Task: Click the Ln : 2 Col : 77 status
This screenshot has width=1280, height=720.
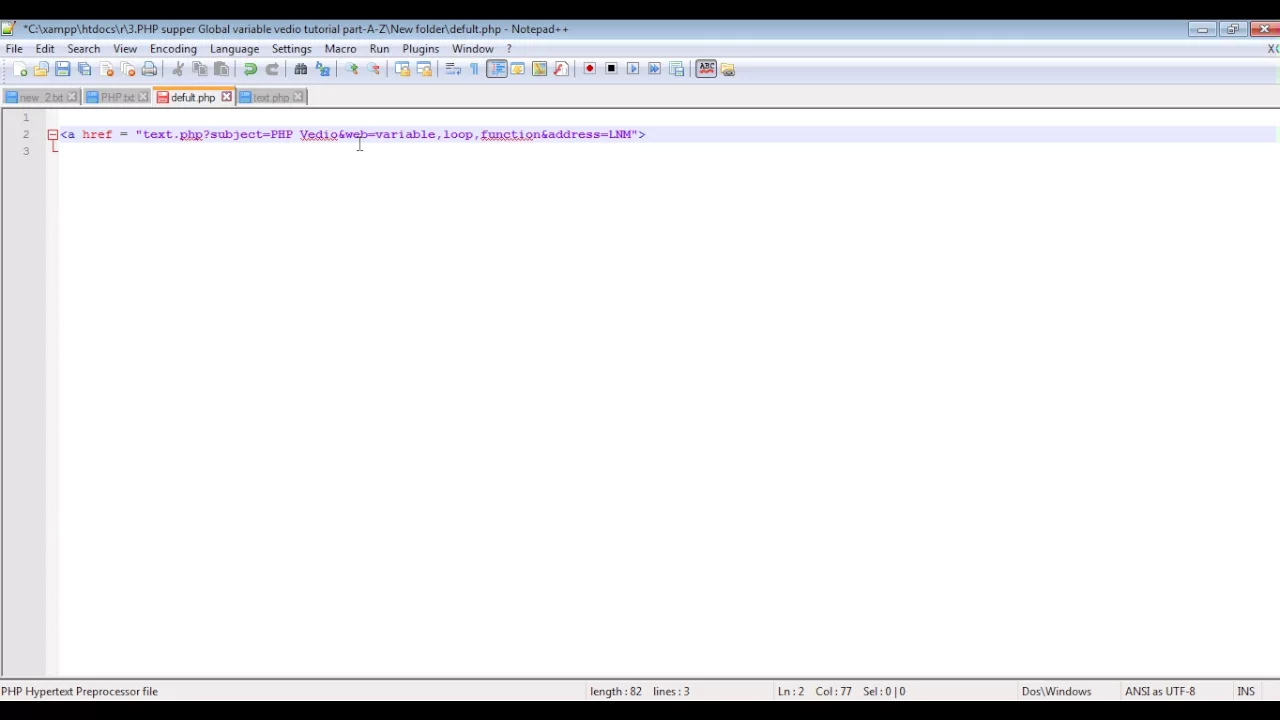Action: (x=814, y=691)
